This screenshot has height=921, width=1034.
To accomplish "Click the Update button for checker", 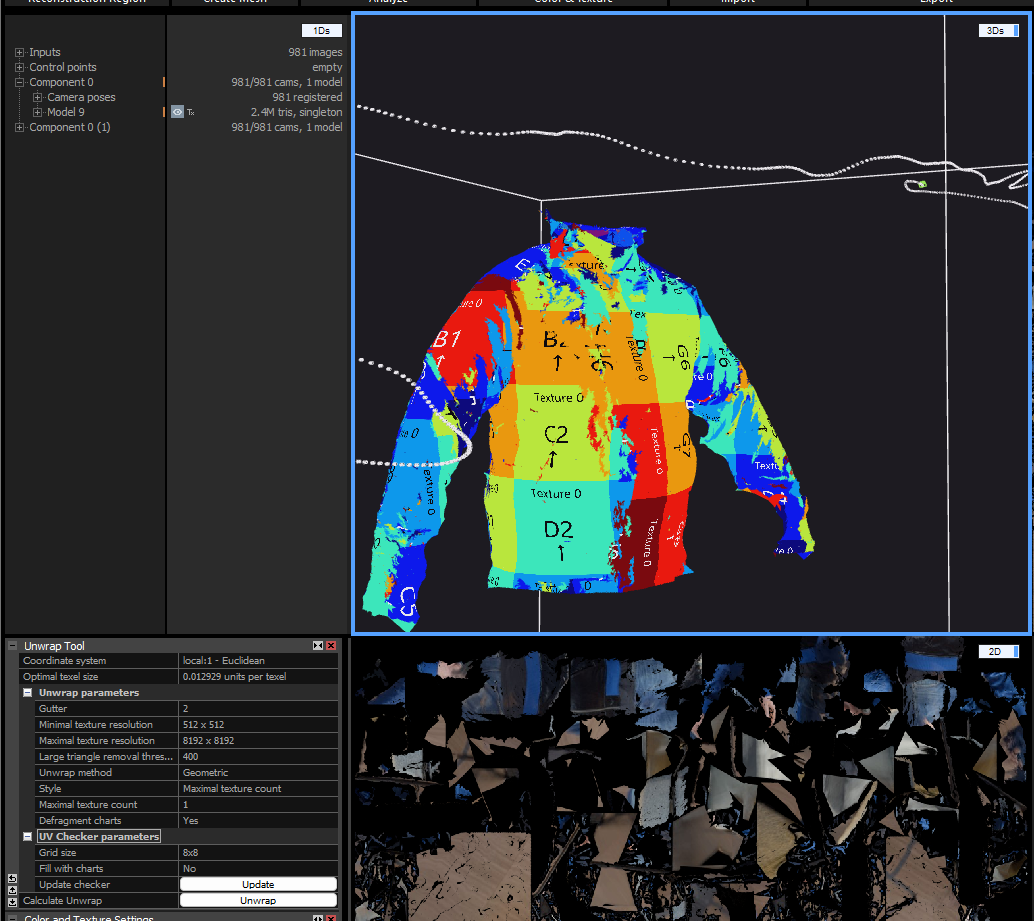I will (x=258, y=884).
